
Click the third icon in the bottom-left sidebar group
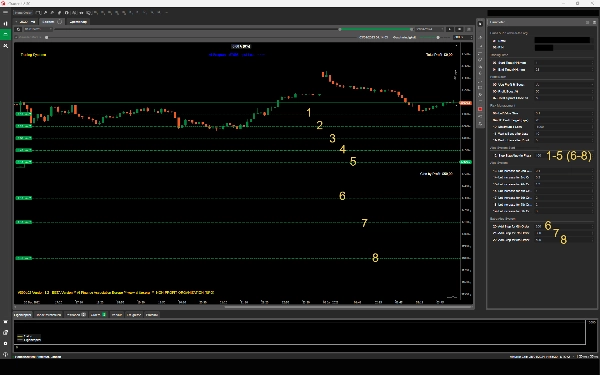5,343
